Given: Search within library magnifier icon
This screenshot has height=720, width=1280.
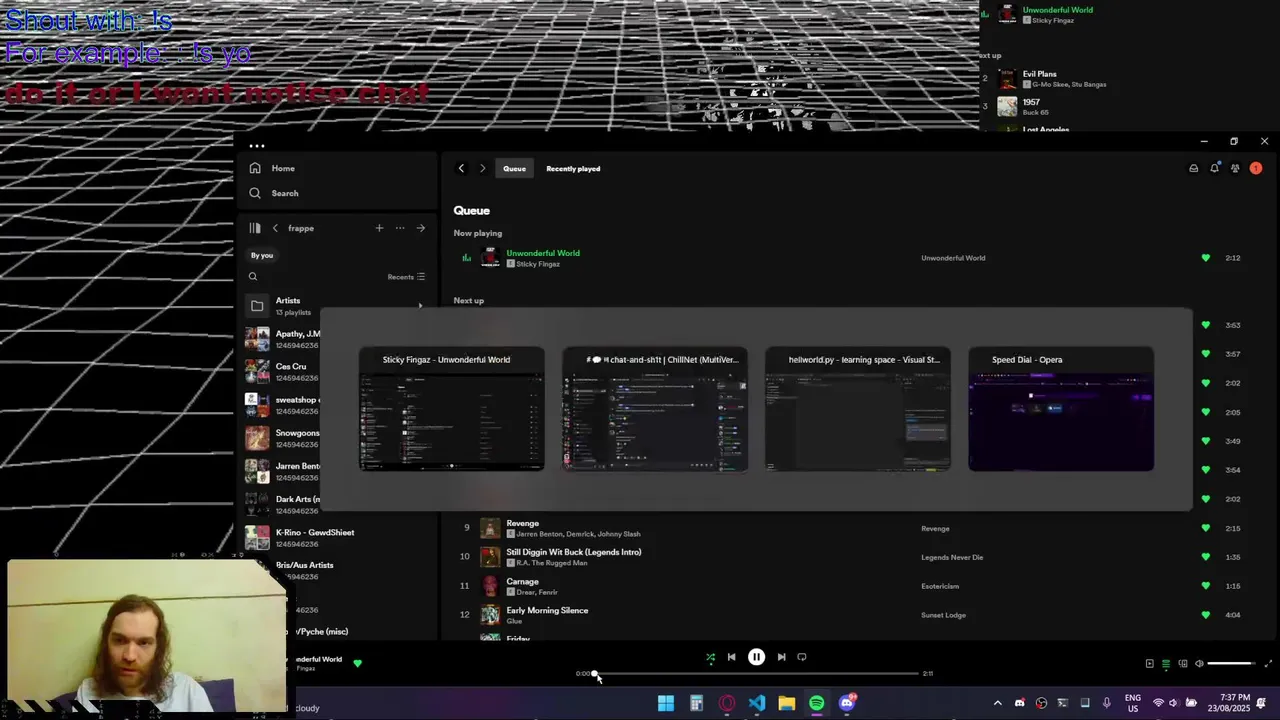Looking at the screenshot, I should [253, 277].
